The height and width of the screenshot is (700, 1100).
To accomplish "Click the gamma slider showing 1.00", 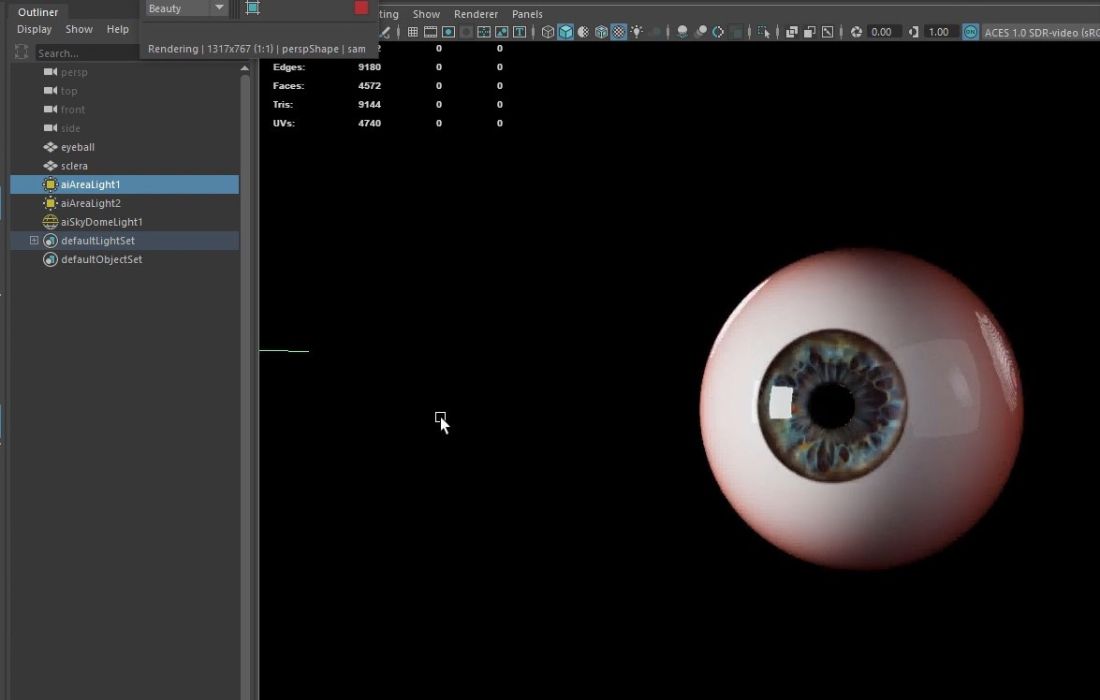I will click(x=936, y=32).
